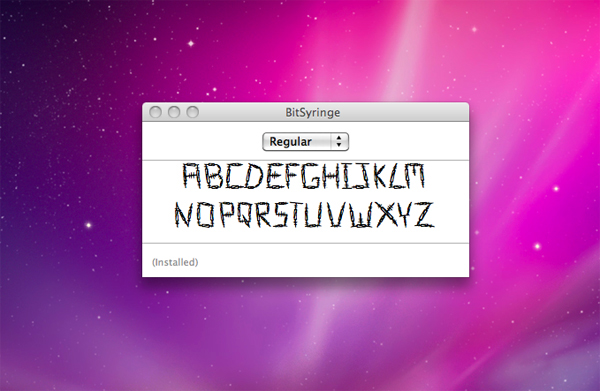Viewport: 600px width, 391px height.
Task: Click the (Installed) status text
Action: [175, 262]
